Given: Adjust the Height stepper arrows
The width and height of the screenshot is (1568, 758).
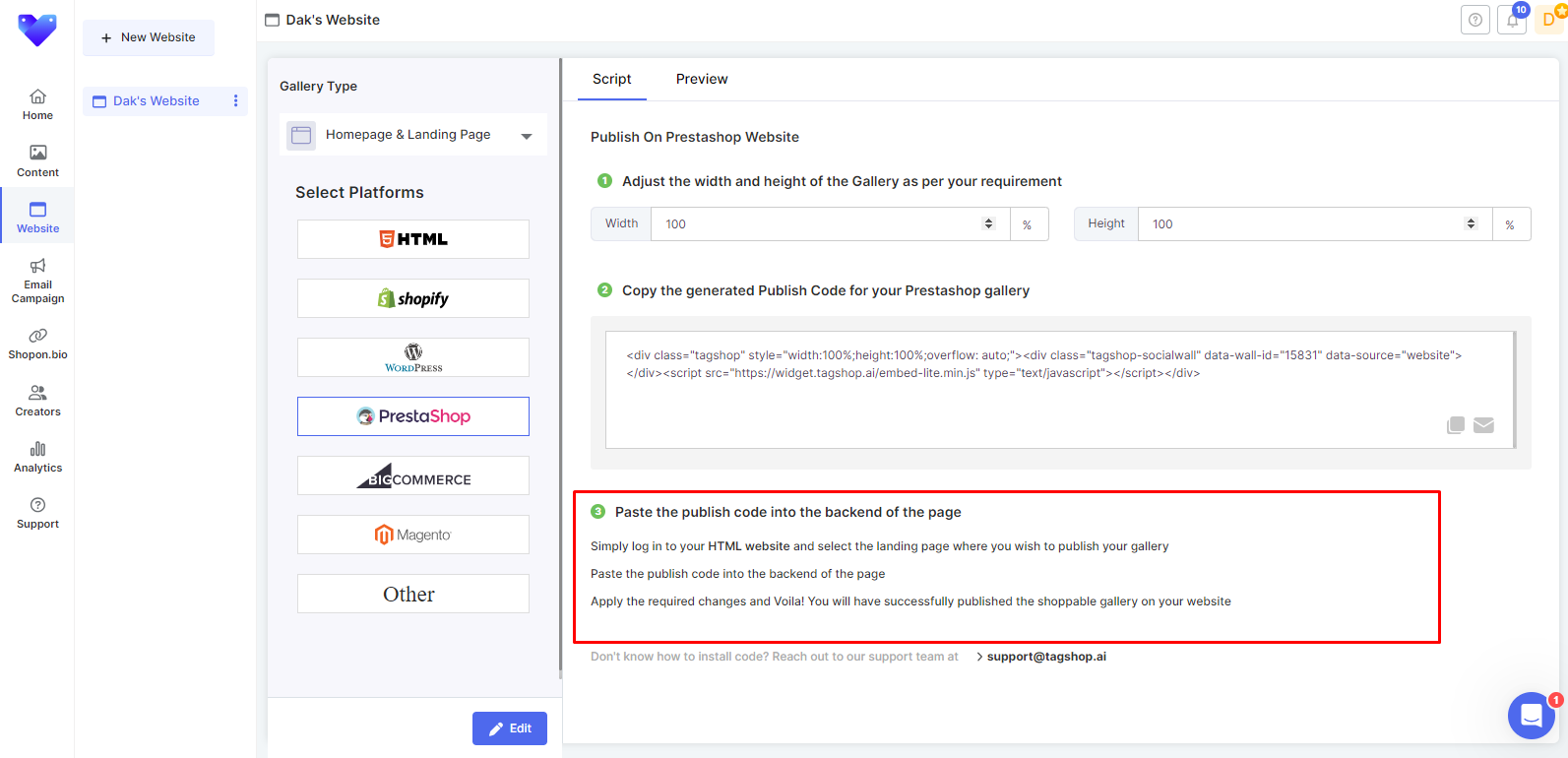Looking at the screenshot, I should point(1472,223).
